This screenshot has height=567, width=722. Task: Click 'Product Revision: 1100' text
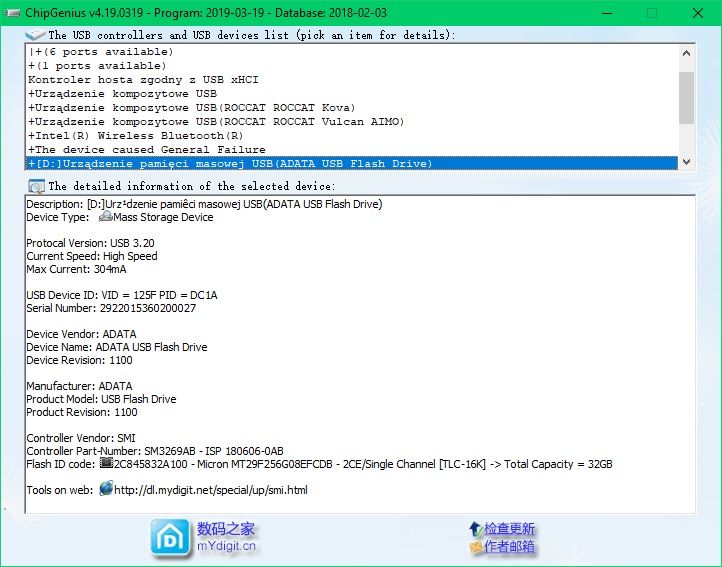click(82, 412)
